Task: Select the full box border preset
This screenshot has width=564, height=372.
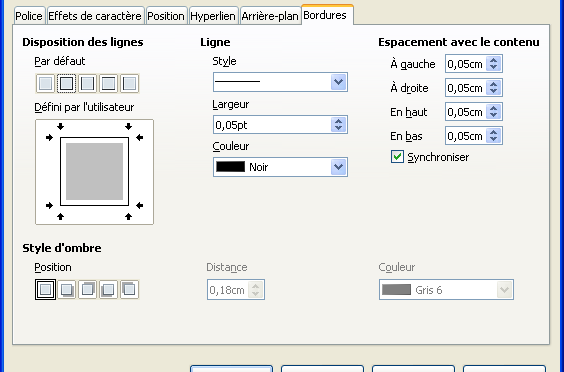Action: tap(67, 83)
